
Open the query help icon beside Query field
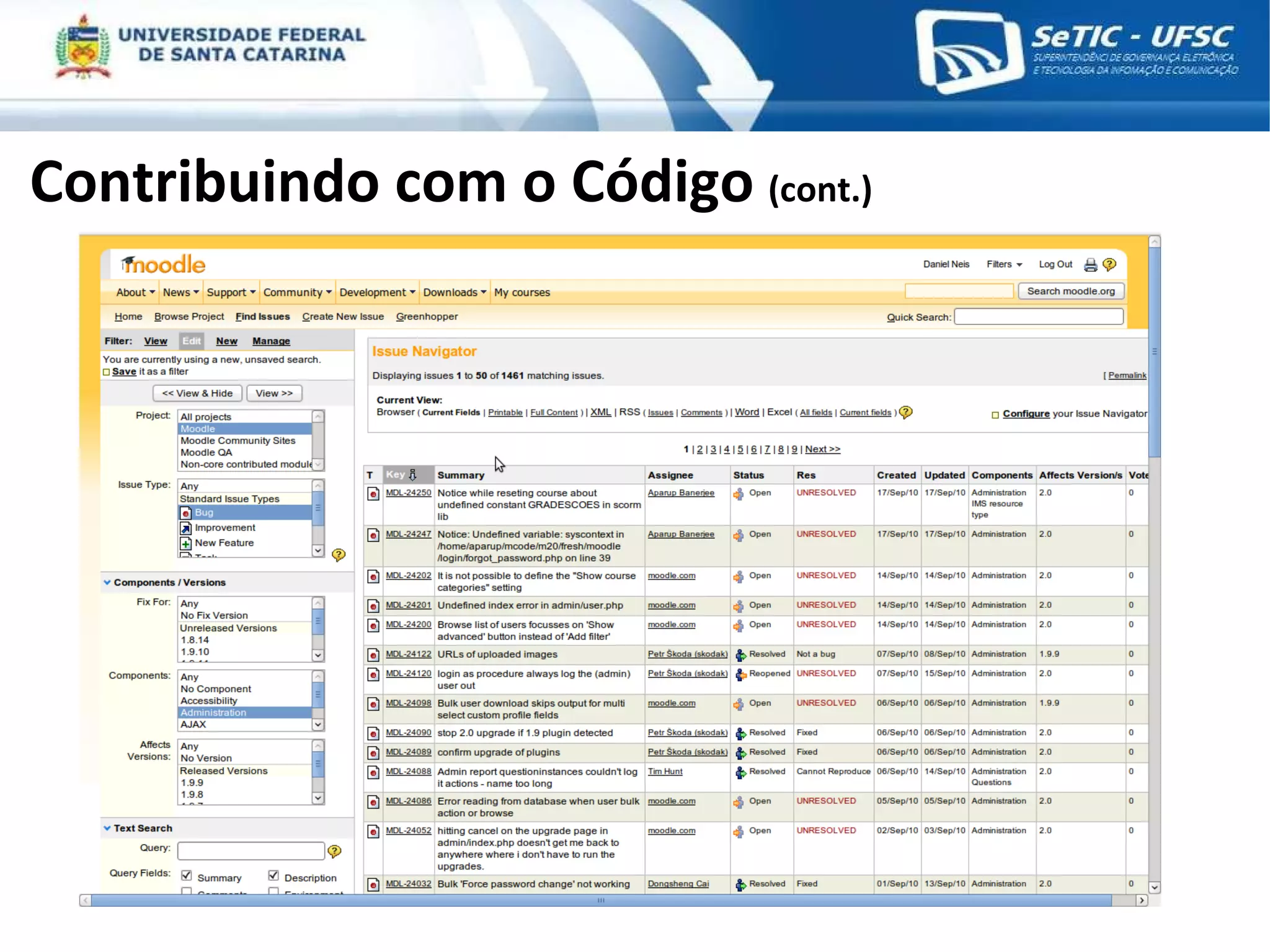[335, 852]
